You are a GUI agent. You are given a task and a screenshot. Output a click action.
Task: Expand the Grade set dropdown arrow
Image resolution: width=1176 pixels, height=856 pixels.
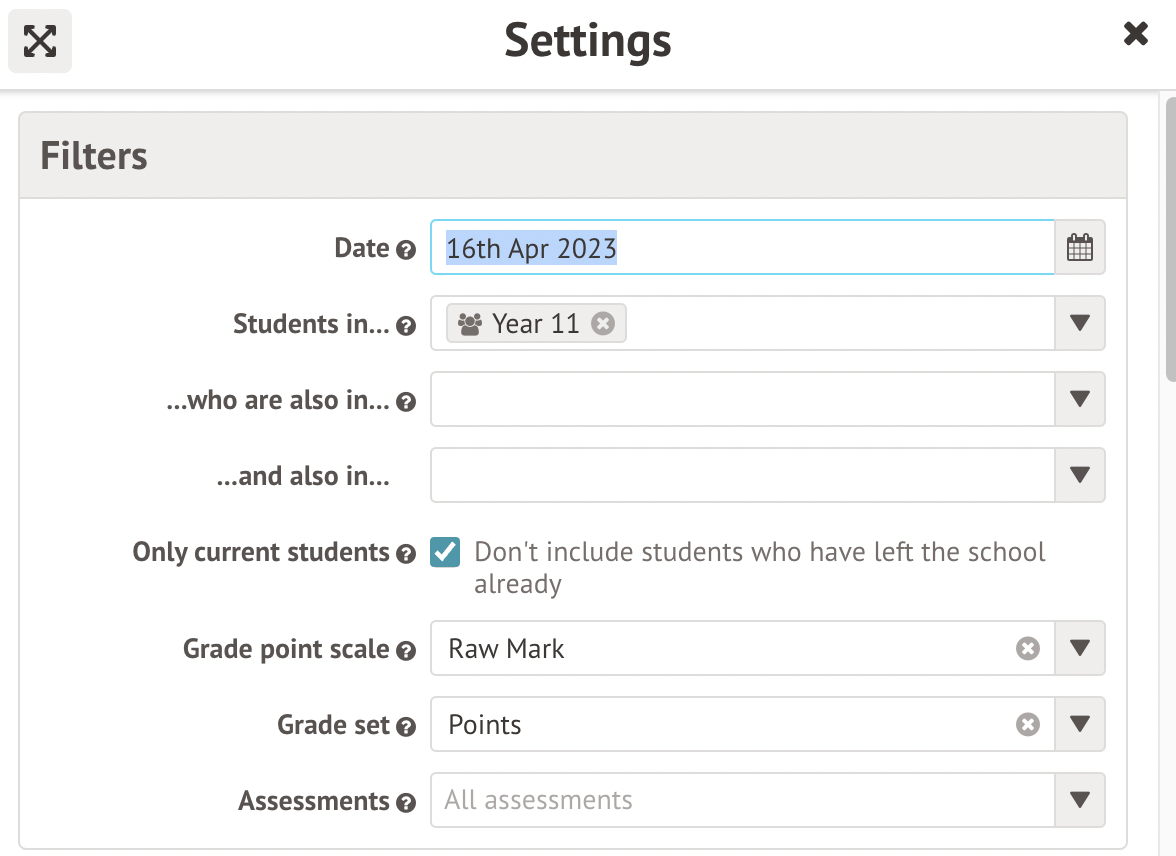coord(1080,724)
